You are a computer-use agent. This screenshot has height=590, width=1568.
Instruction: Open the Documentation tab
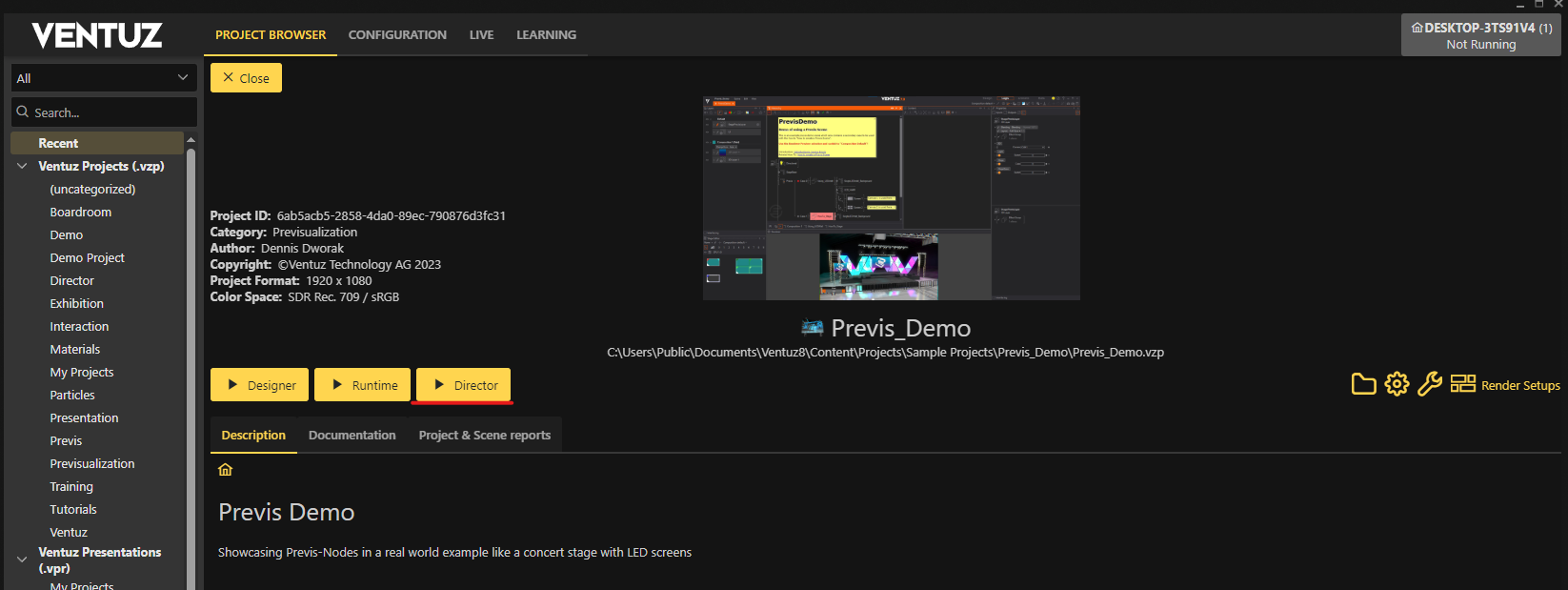352,436
